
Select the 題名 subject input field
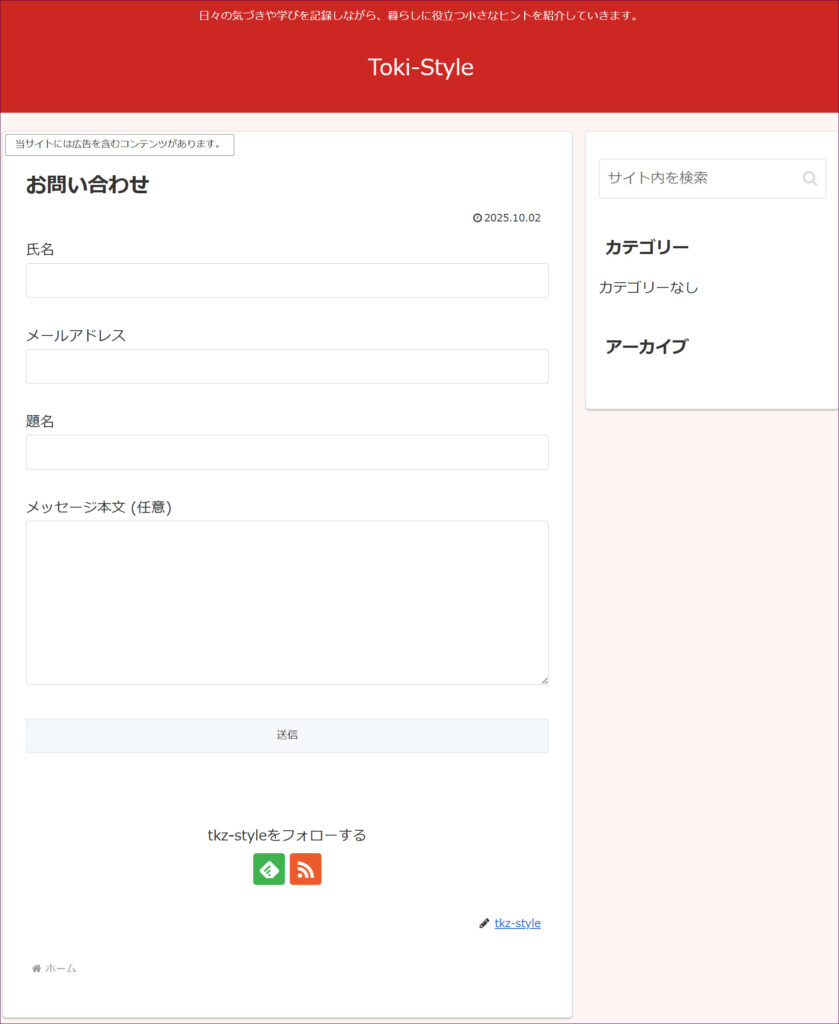click(287, 452)
